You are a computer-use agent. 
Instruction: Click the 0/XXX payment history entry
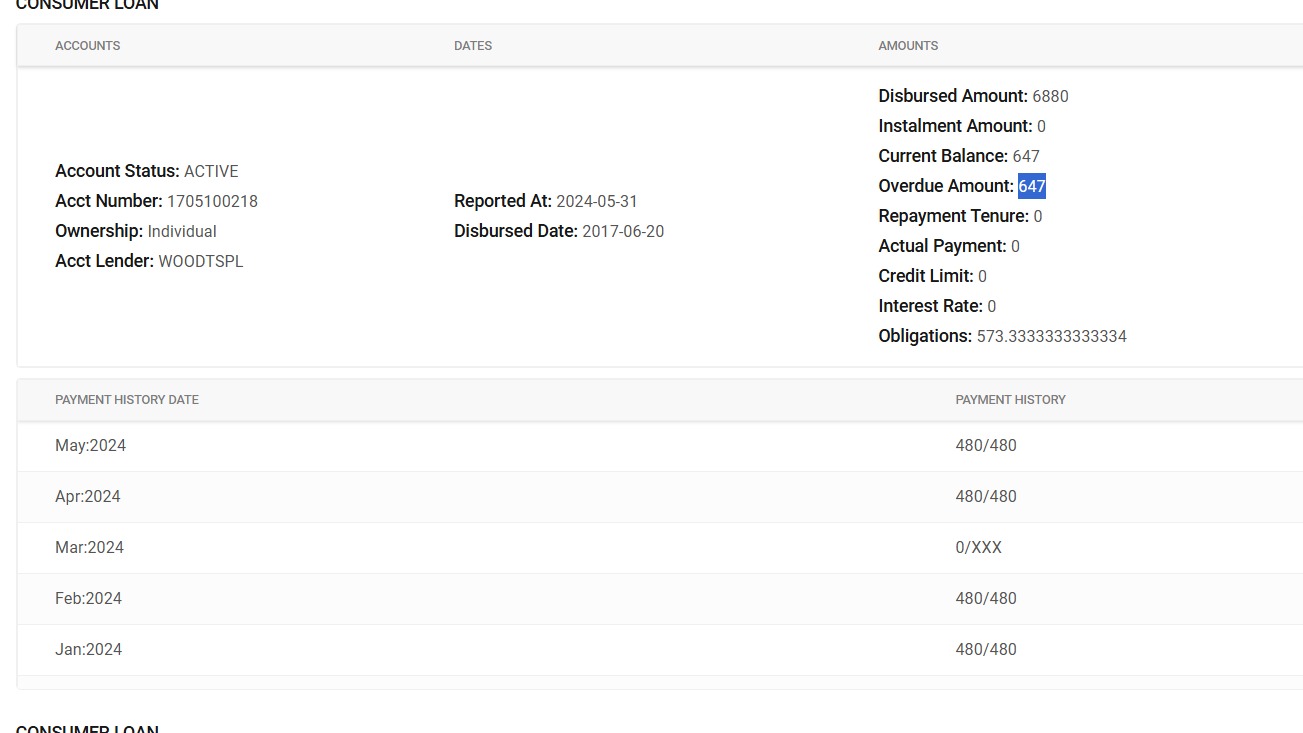click(x=978, y=548)
